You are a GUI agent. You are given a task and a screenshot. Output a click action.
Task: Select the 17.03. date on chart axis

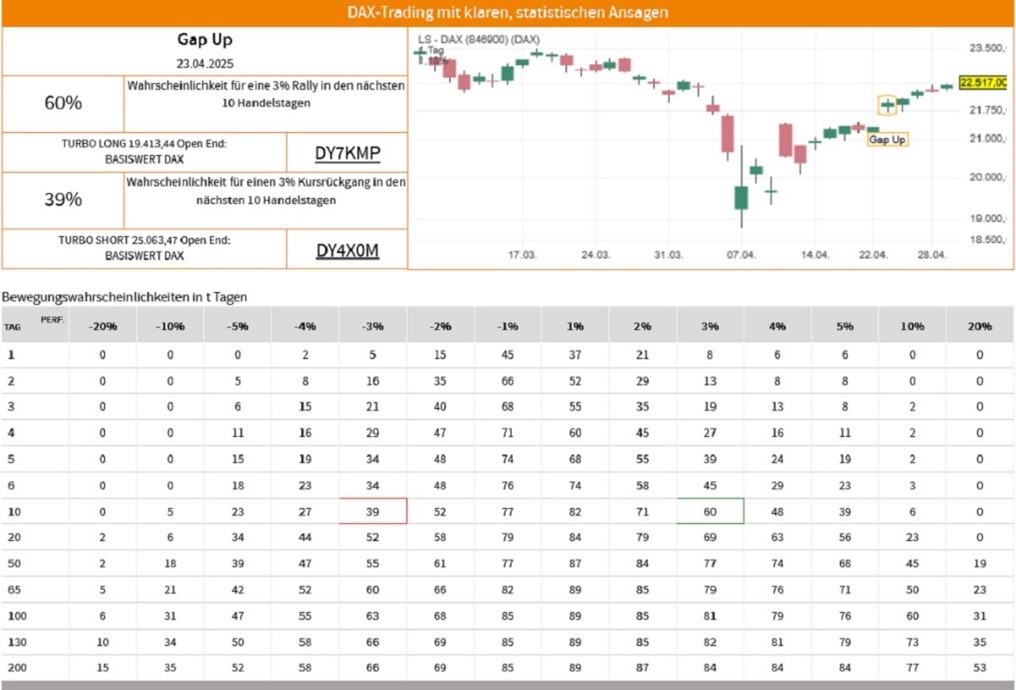[x=522, y=255]
